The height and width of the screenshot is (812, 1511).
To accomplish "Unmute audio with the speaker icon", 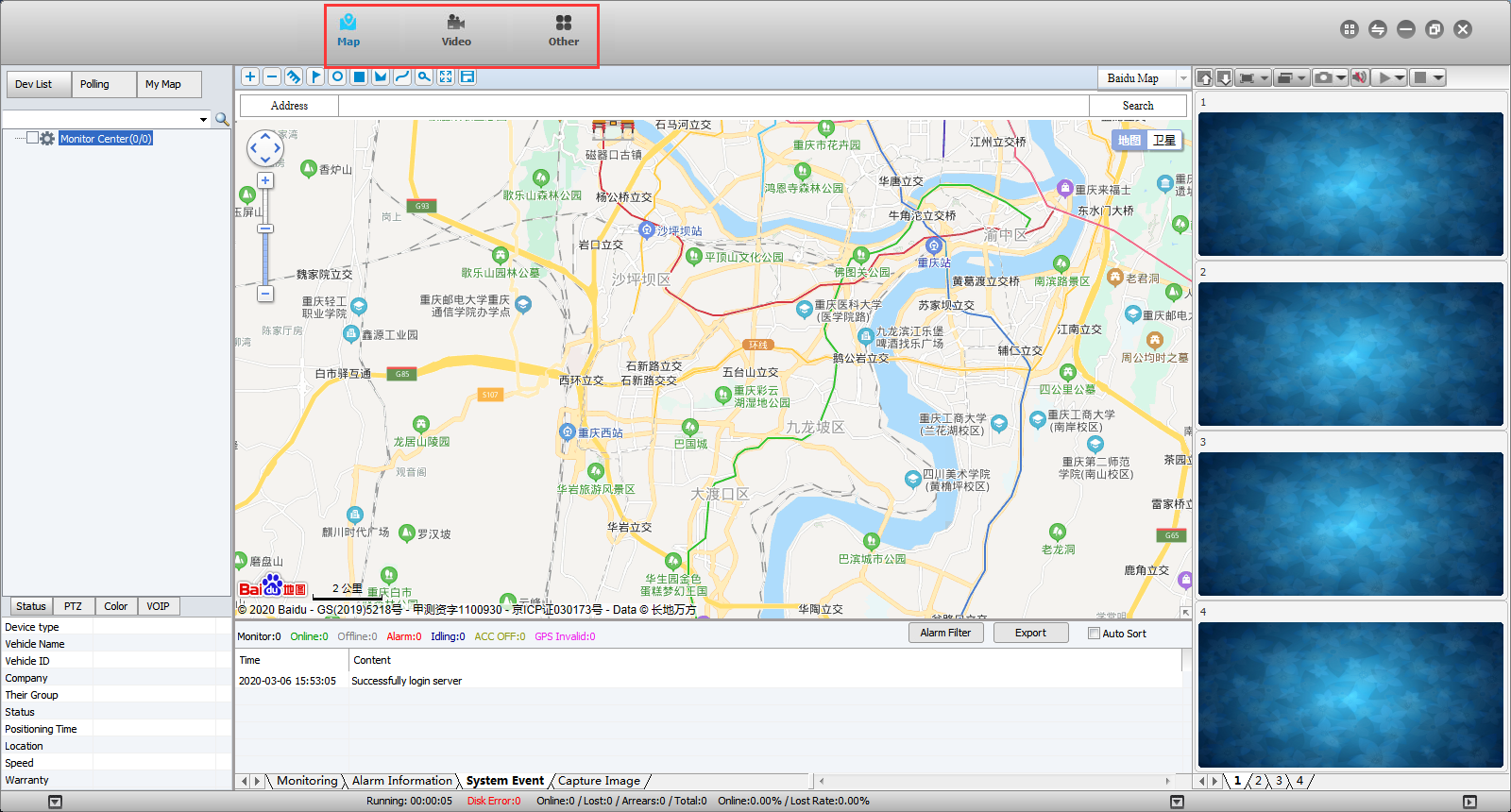I will [1359, 77].
